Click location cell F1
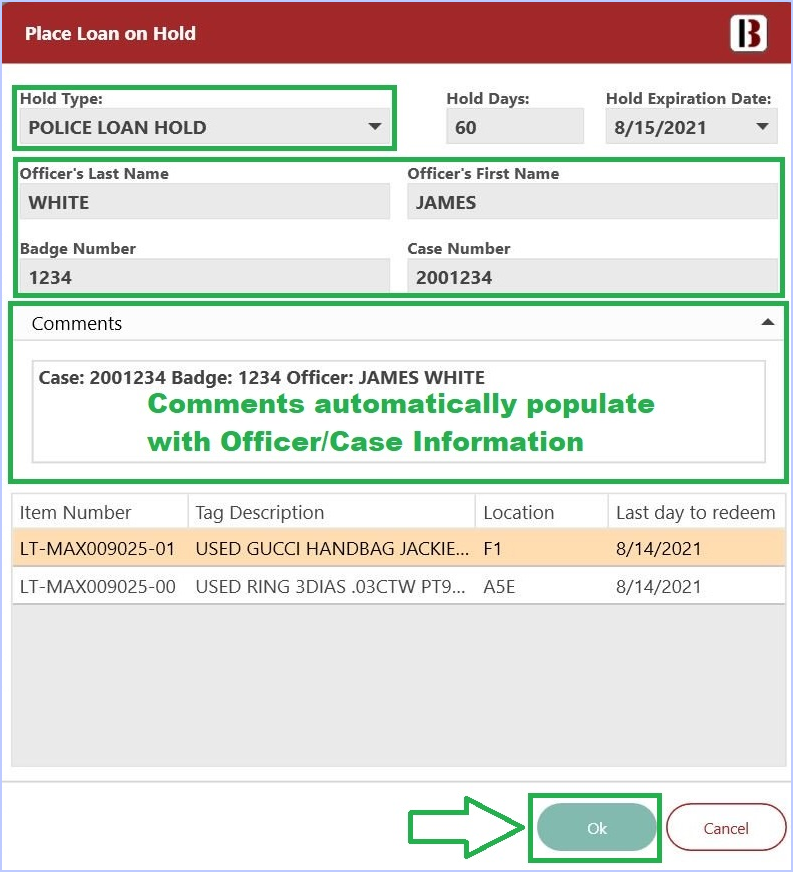This screenshot has width=793, height=872. coord(493,548)
